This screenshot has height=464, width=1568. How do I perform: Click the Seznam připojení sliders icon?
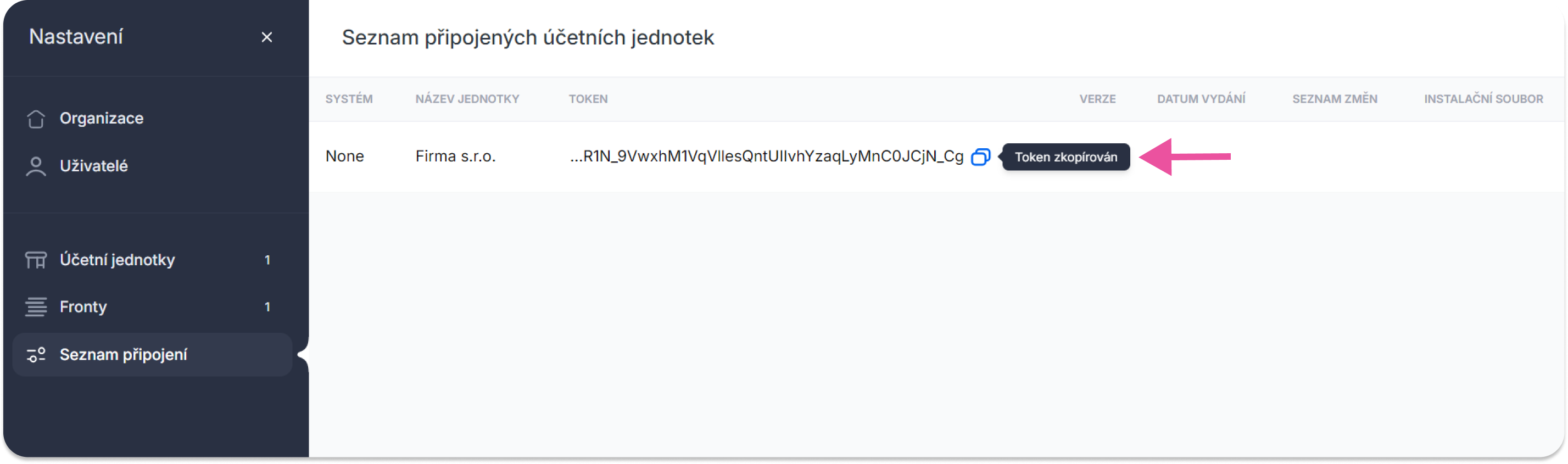(x=36, y=354)
